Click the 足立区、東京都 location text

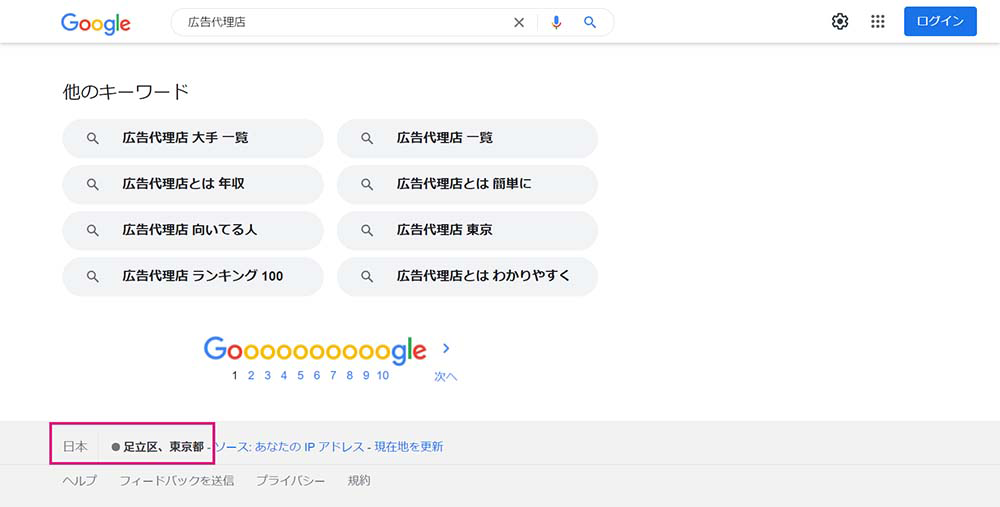coord(163,447)
